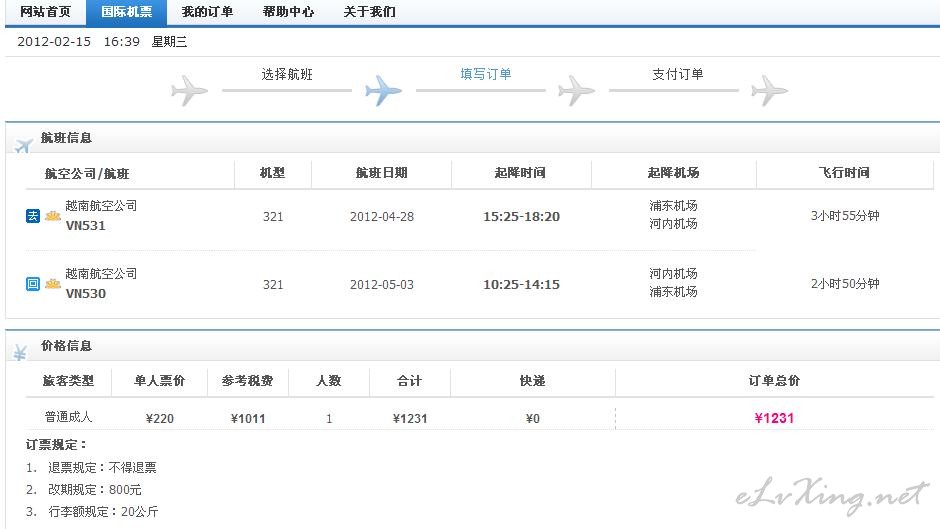
Task: Click the 飞行时间 column header
Action: click(844, 173)
